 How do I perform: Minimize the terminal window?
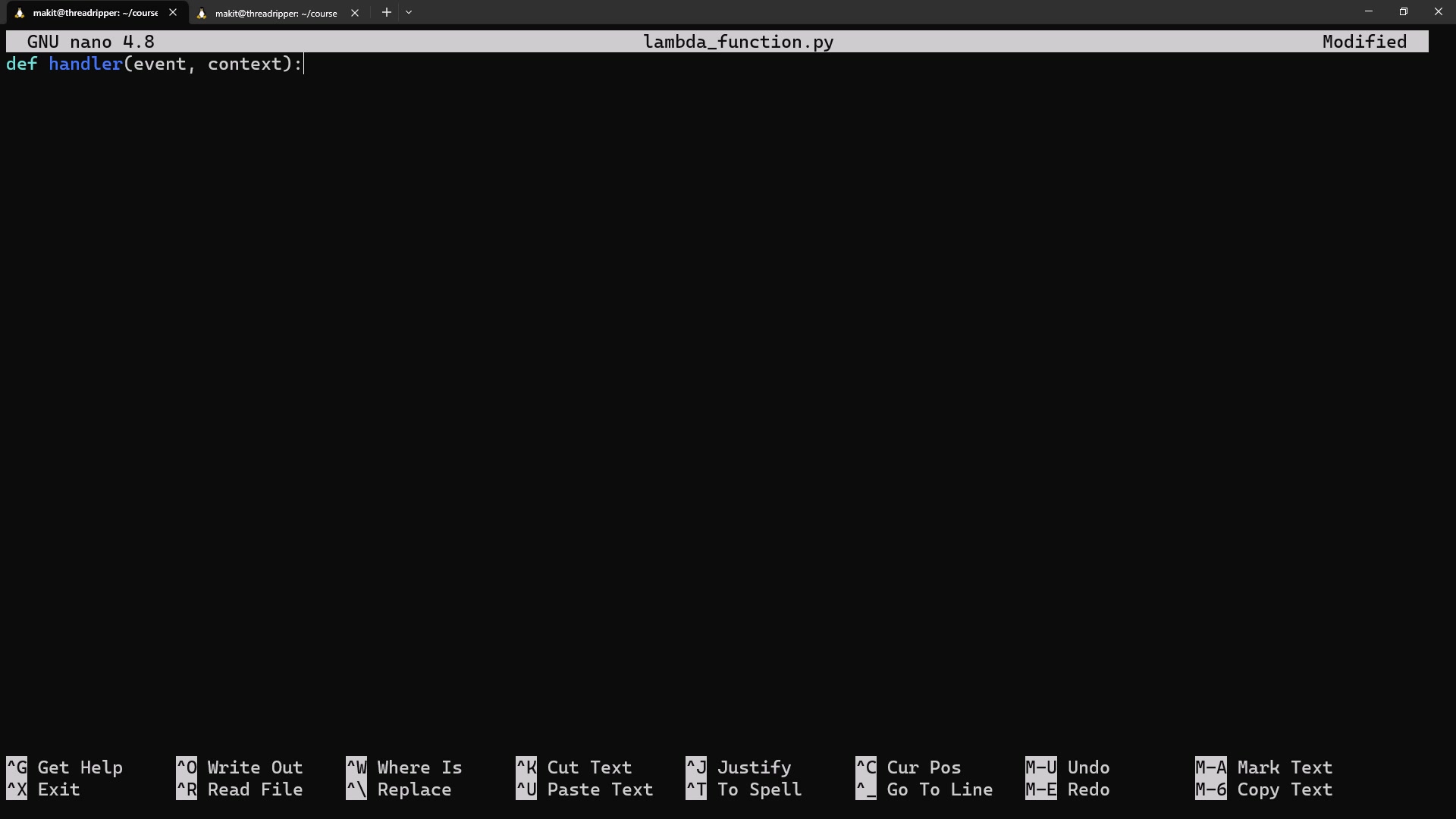(1368, 12)
